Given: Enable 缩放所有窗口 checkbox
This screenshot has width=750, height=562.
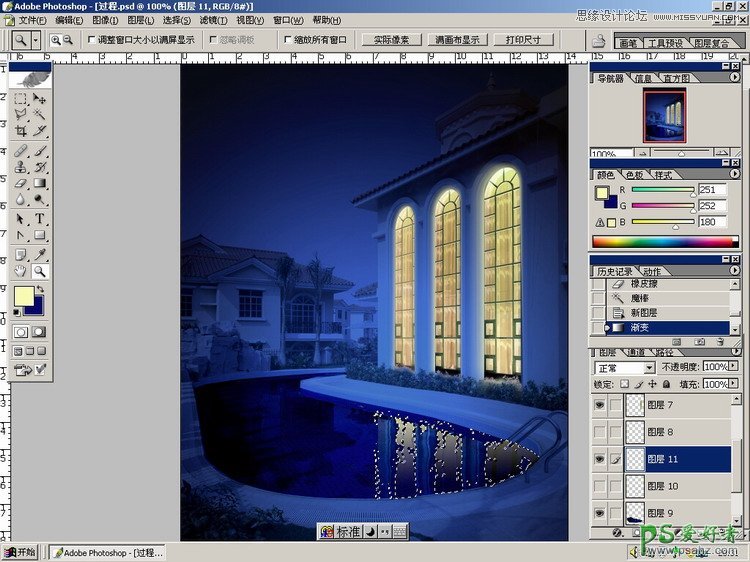Looking at the screenshot, I should (x=286, y=40).
